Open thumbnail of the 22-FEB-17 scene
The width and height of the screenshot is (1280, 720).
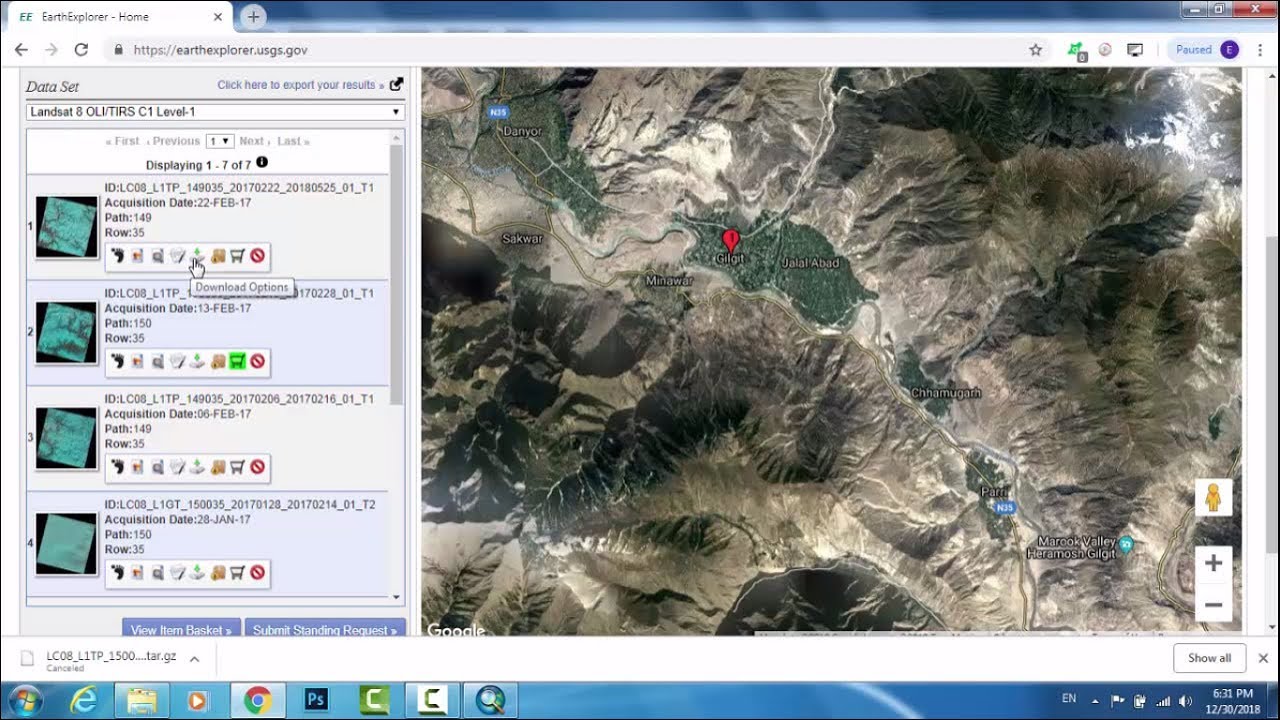(x=67, y=227)
